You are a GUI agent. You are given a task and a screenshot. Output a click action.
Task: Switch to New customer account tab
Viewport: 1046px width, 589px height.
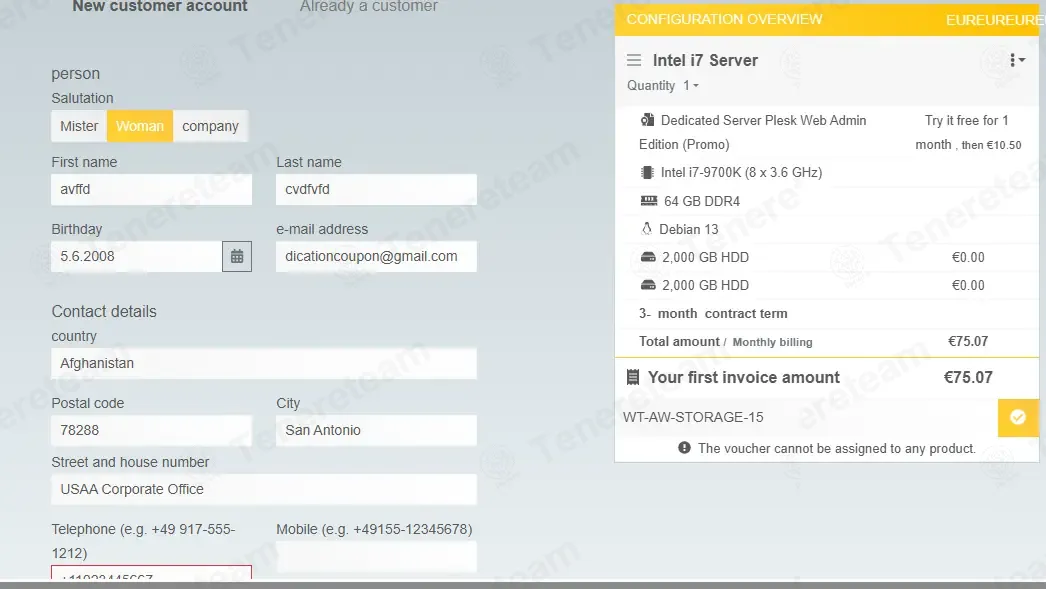(159, 7)
